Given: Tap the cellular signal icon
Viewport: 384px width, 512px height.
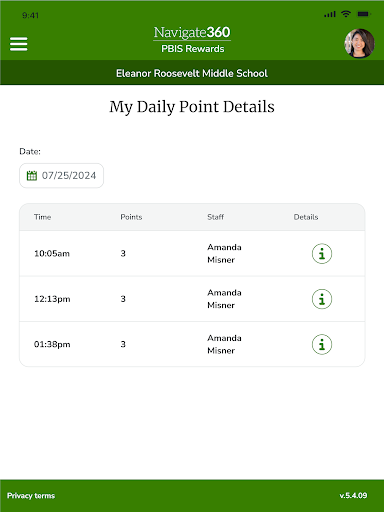Looking at the screenshot, I should [x=330, y=14].
